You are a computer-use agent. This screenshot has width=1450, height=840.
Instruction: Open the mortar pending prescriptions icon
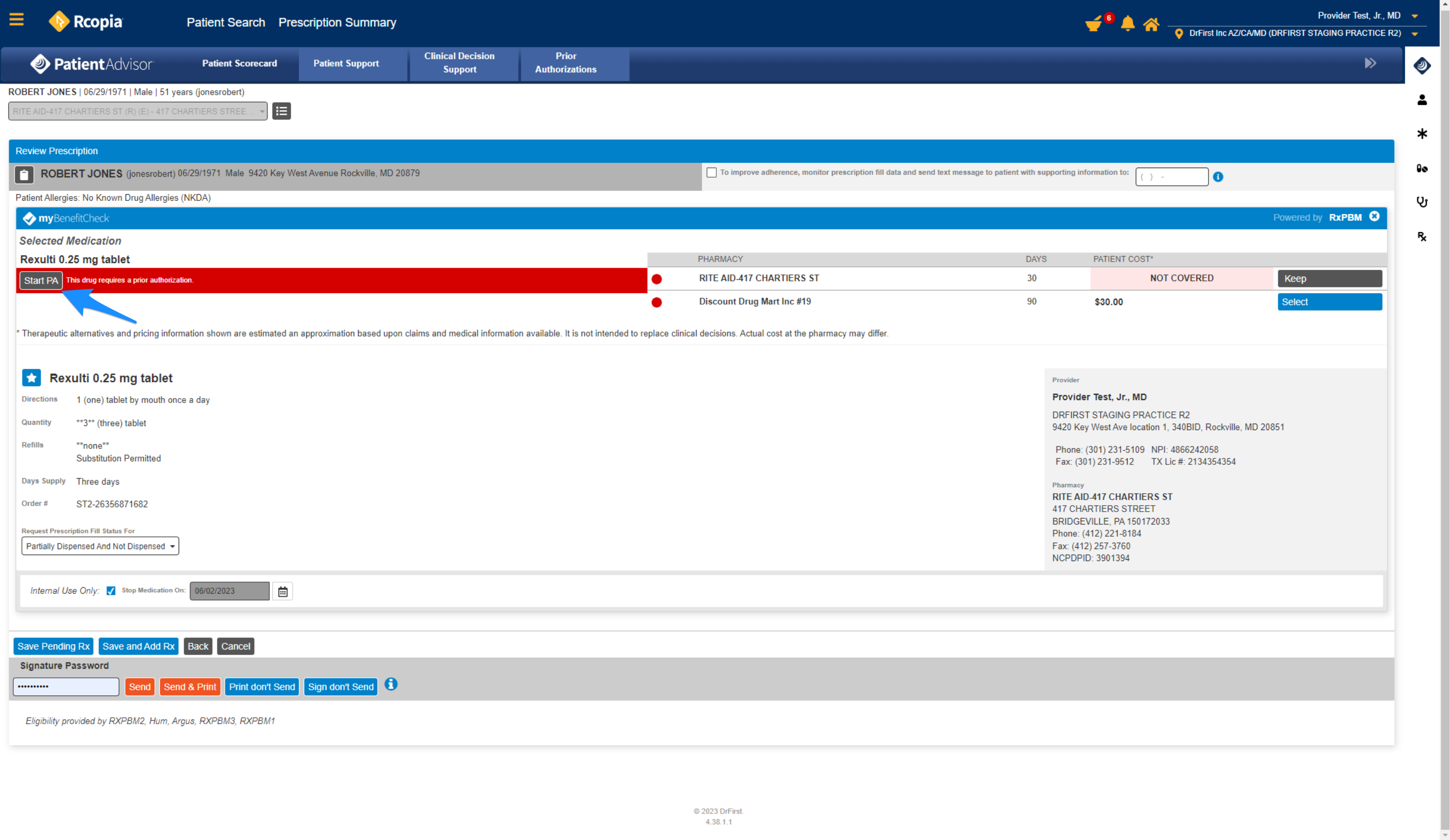1093,24
